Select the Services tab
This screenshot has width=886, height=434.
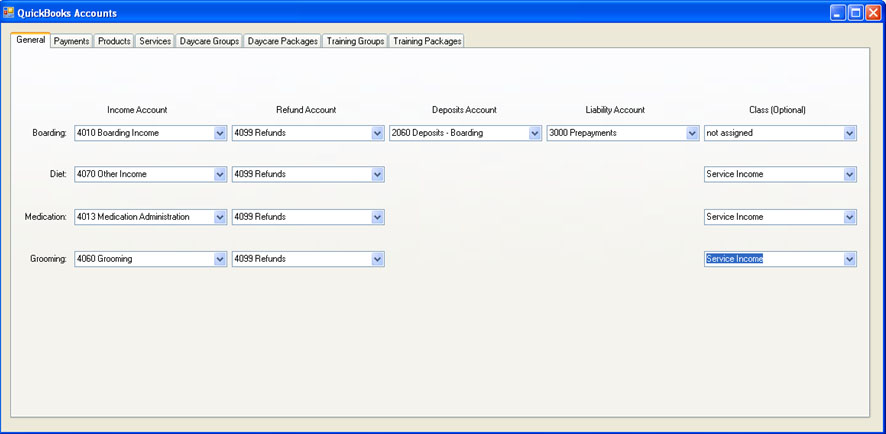point(155,41)
